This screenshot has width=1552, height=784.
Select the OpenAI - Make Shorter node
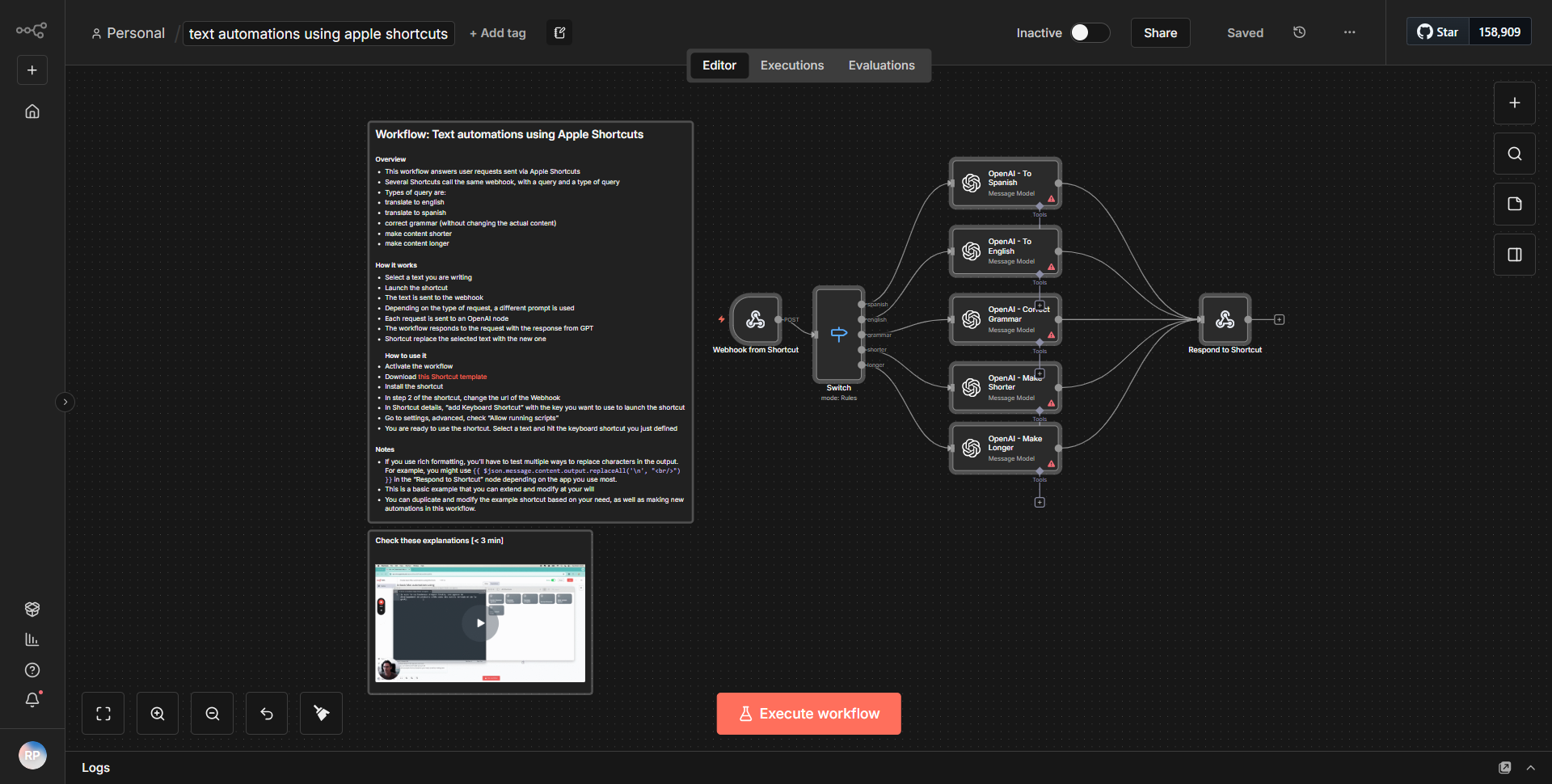click(x=1005, y=388)
